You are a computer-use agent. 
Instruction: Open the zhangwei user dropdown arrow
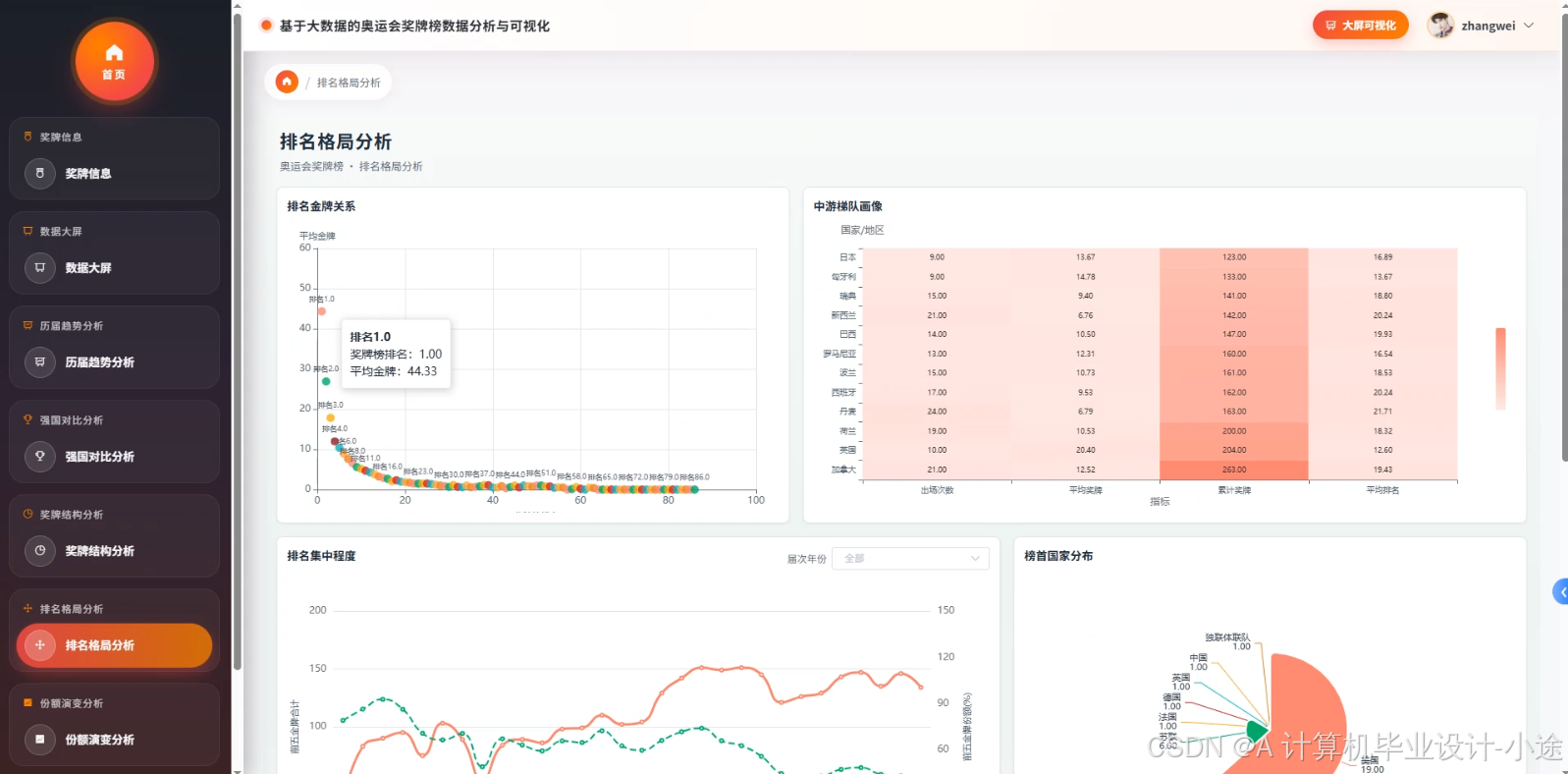1529,26
